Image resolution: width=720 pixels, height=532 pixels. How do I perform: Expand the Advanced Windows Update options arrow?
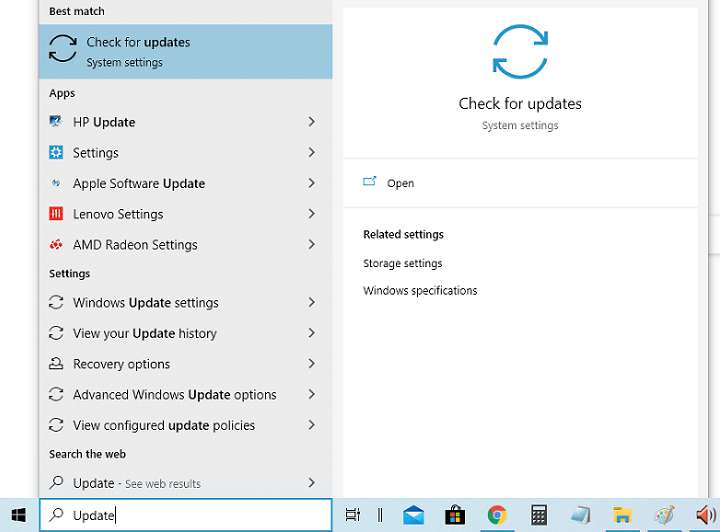click(312, 394)
